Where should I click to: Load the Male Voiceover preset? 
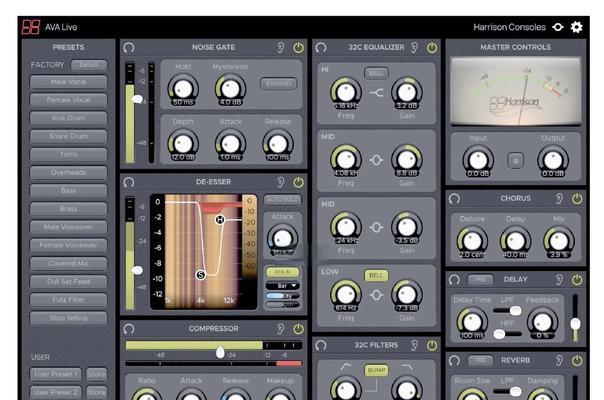coord(68,227)
